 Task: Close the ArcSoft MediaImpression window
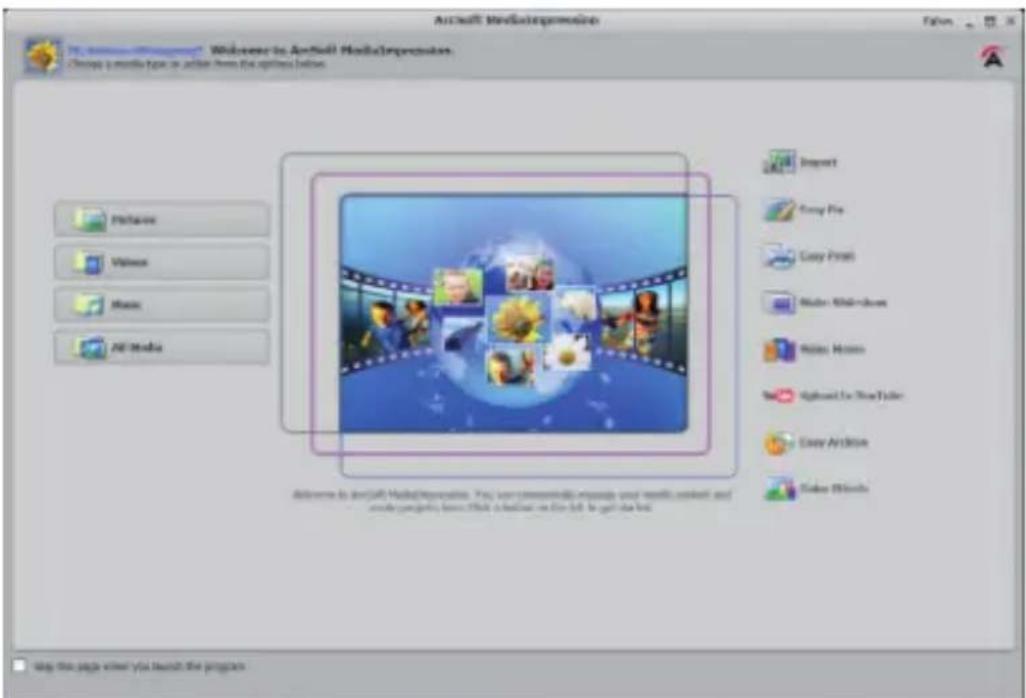pyautogui.click(x=1011, y=22)
